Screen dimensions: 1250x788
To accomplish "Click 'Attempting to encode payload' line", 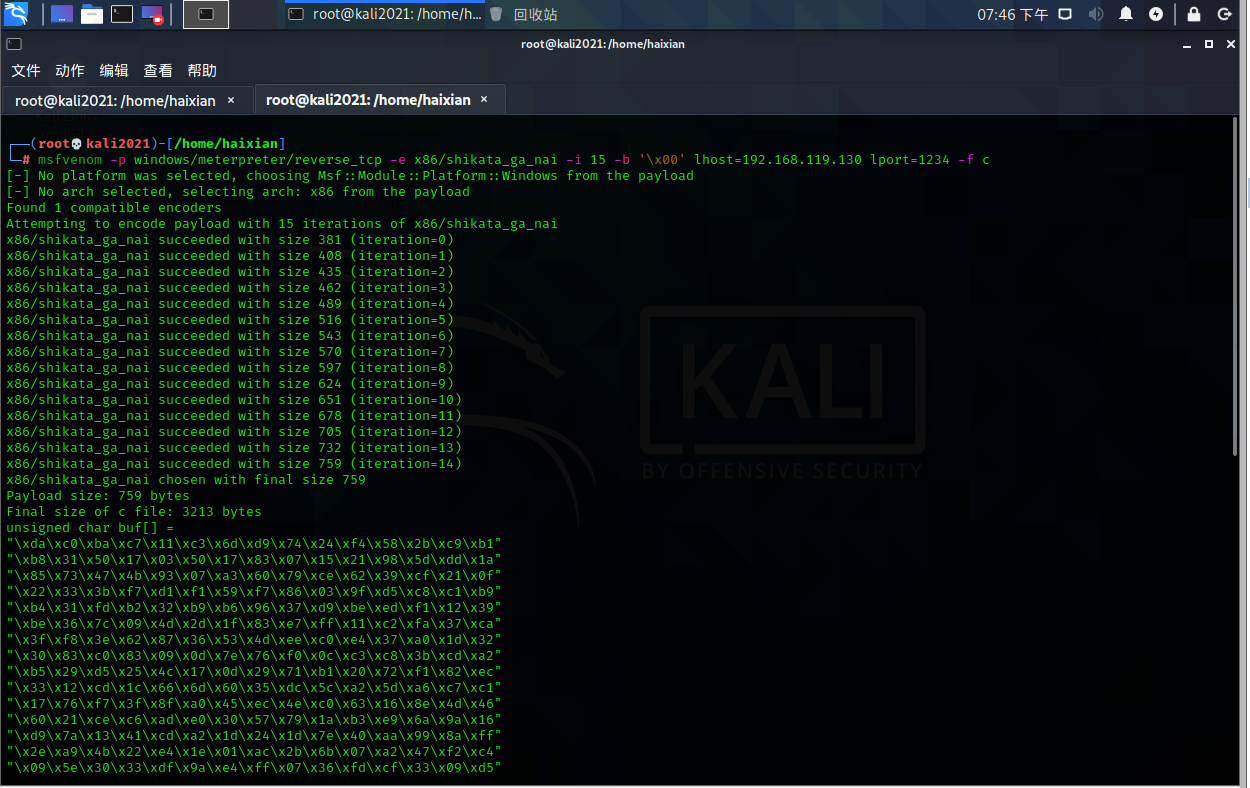I will coord(282,223).
